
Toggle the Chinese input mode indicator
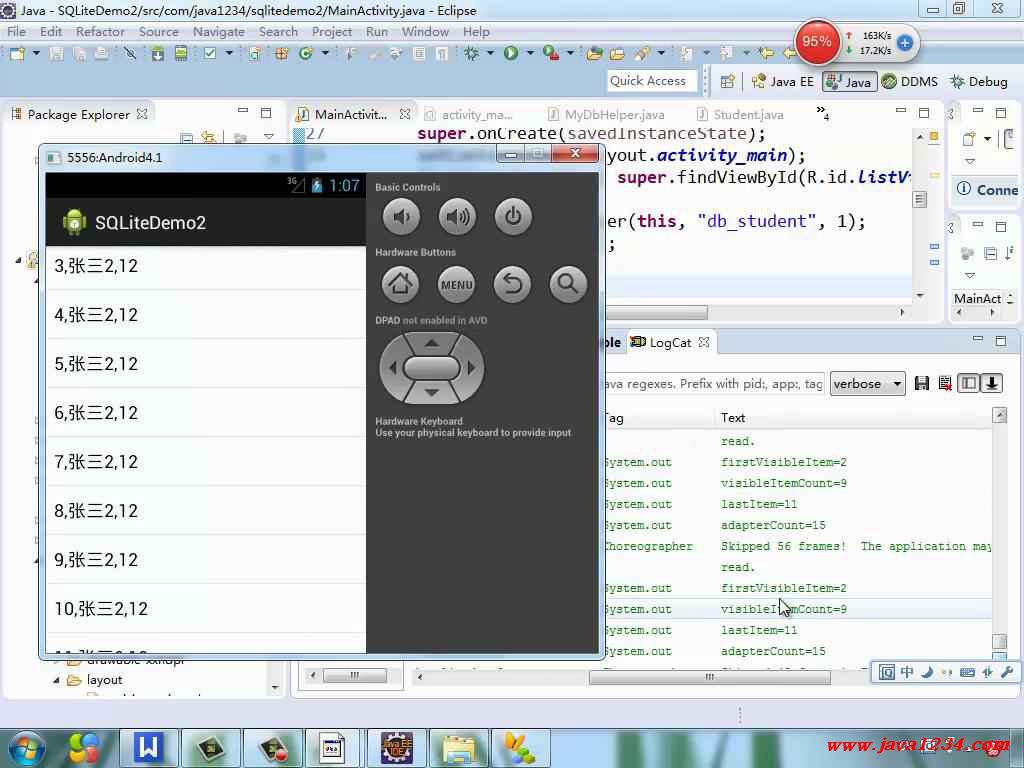(x=907, y=672)
